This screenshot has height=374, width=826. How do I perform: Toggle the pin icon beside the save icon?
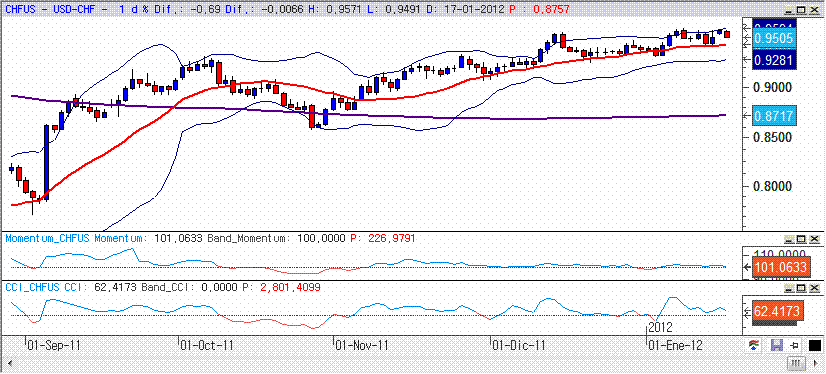point(795,346)
